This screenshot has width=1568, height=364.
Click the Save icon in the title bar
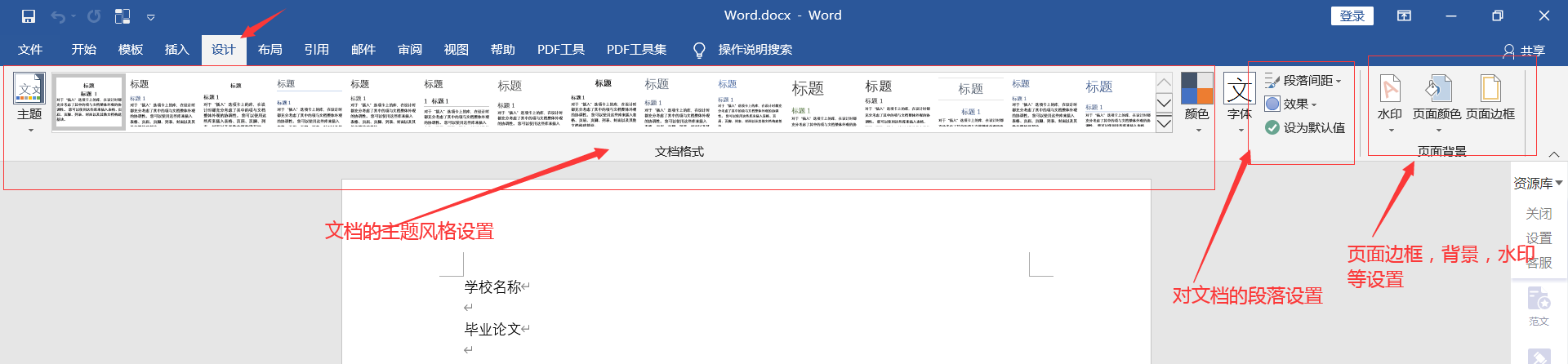[x=29, y=16]
